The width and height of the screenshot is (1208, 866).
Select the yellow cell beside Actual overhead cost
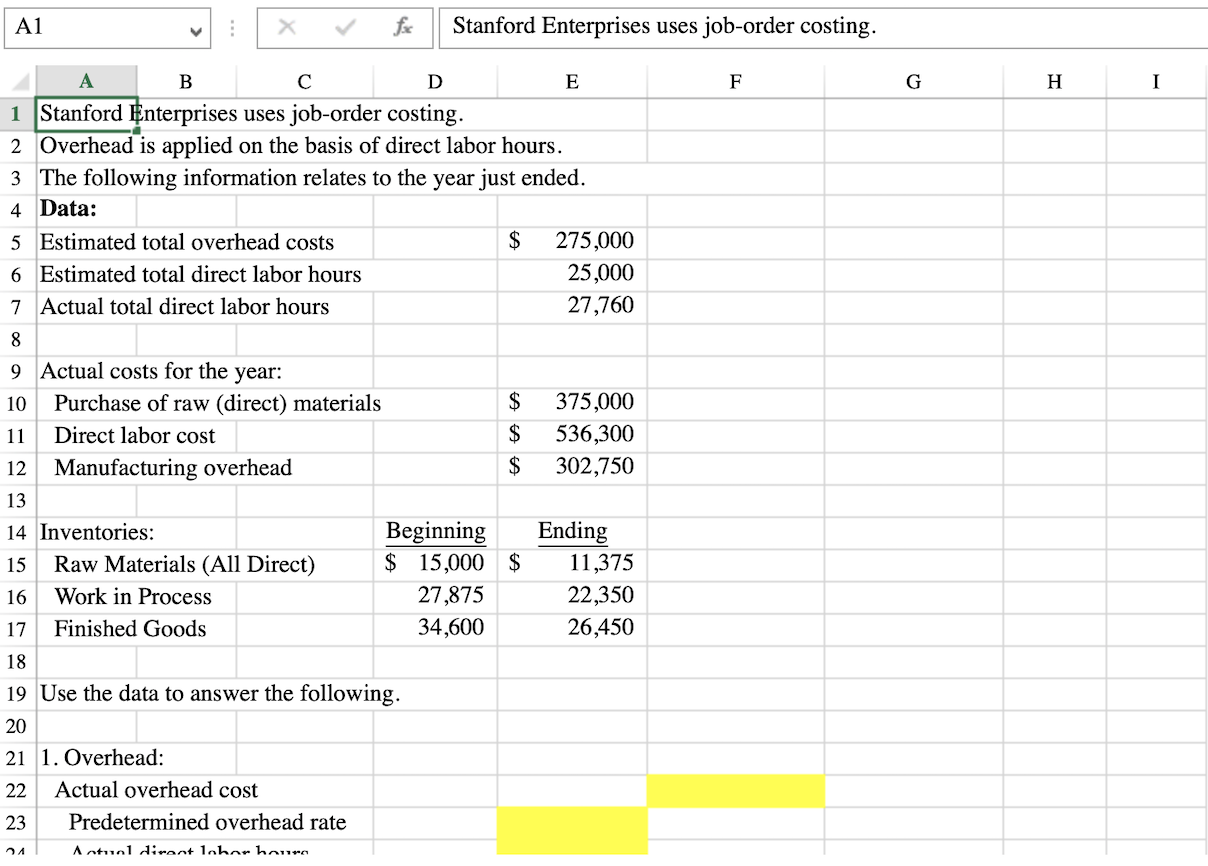[x=736, y=790]
